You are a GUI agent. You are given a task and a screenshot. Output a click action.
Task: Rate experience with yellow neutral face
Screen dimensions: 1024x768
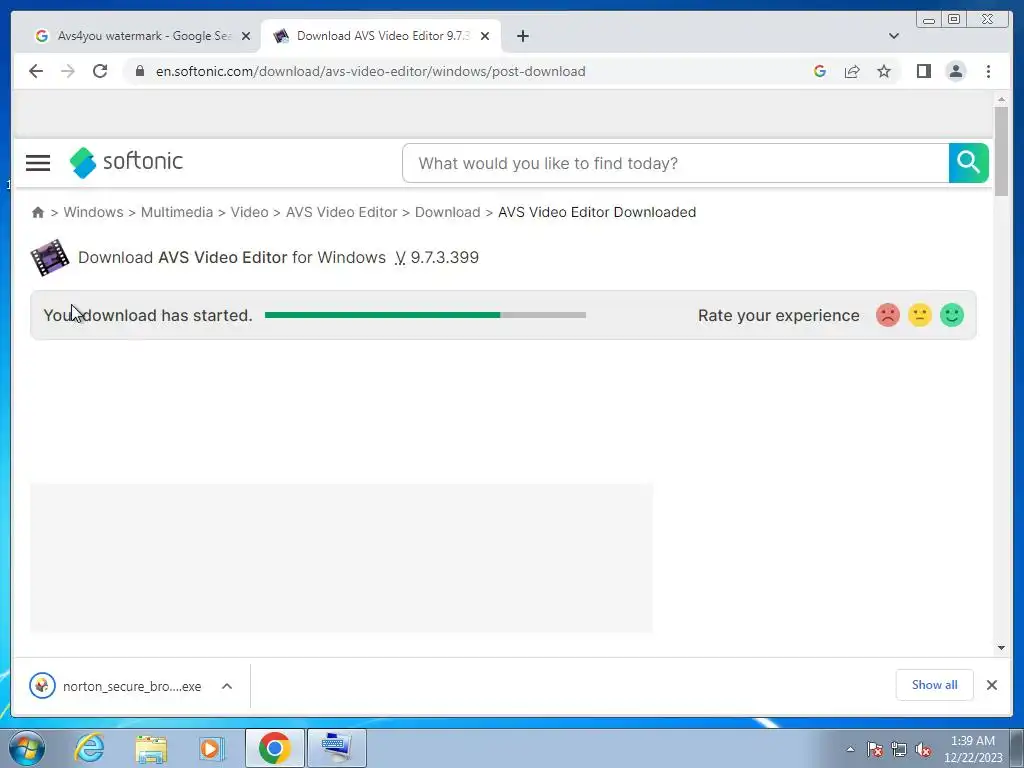click(x=920, y=315)
